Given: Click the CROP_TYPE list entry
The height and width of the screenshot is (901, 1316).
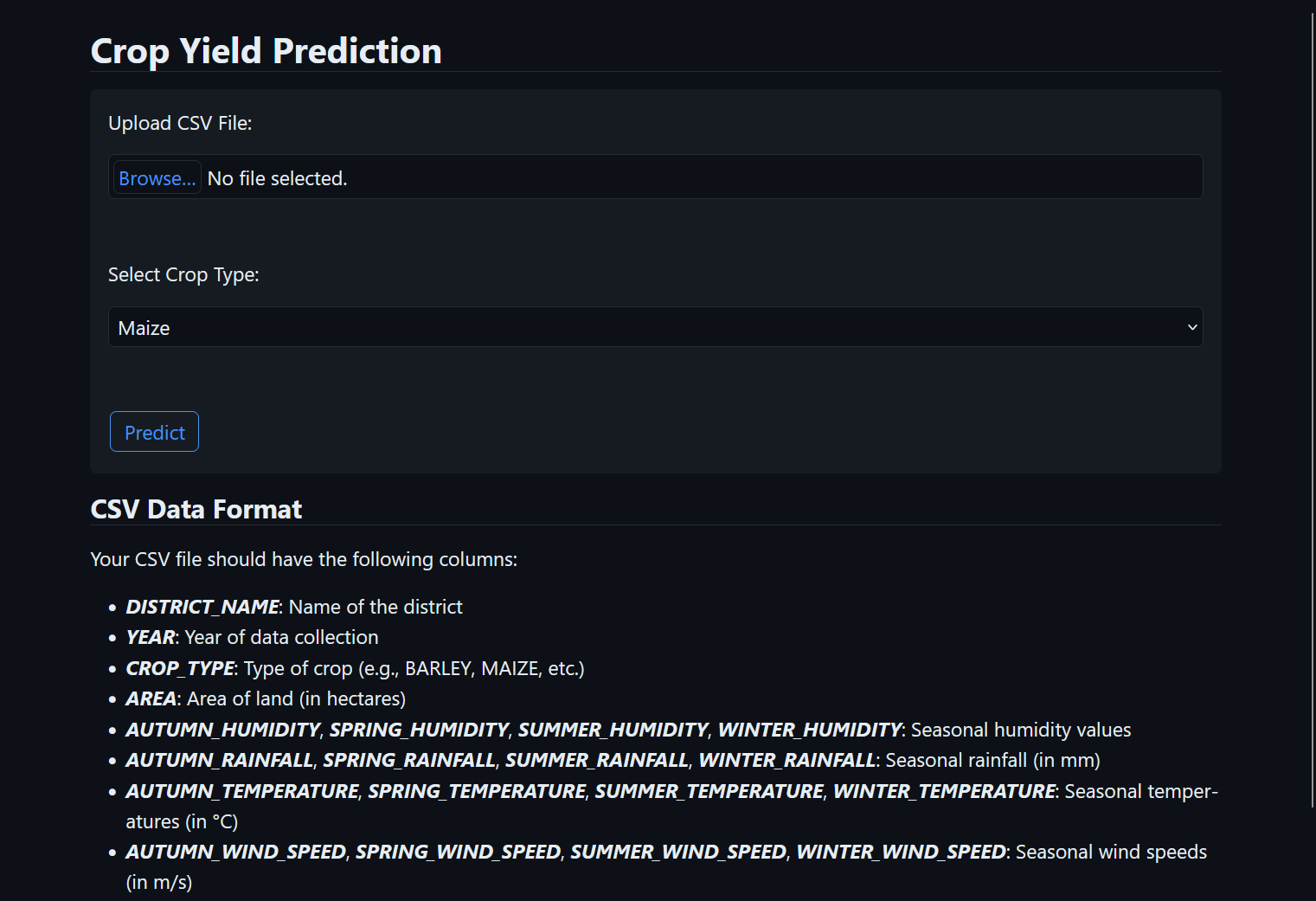Looking at the screenshot, I should (x=180, y=668).
